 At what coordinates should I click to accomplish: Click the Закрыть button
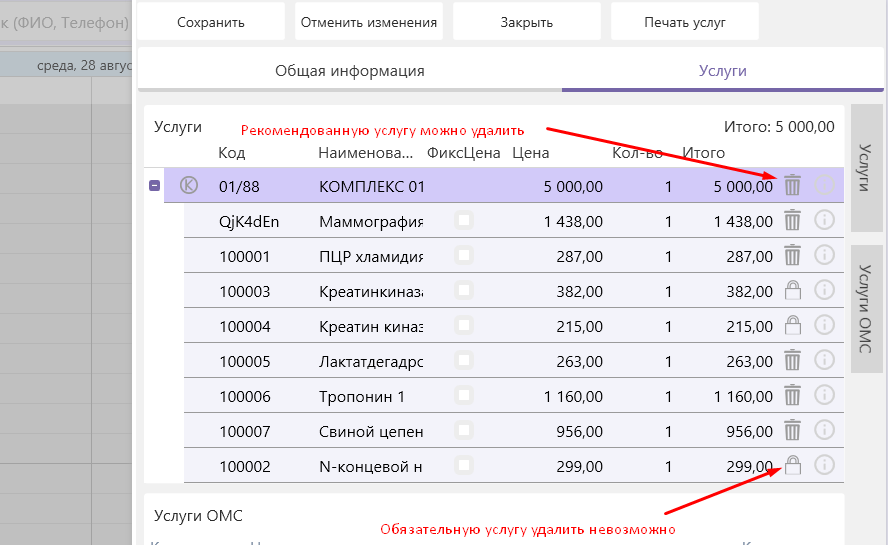tap(527, 22)
